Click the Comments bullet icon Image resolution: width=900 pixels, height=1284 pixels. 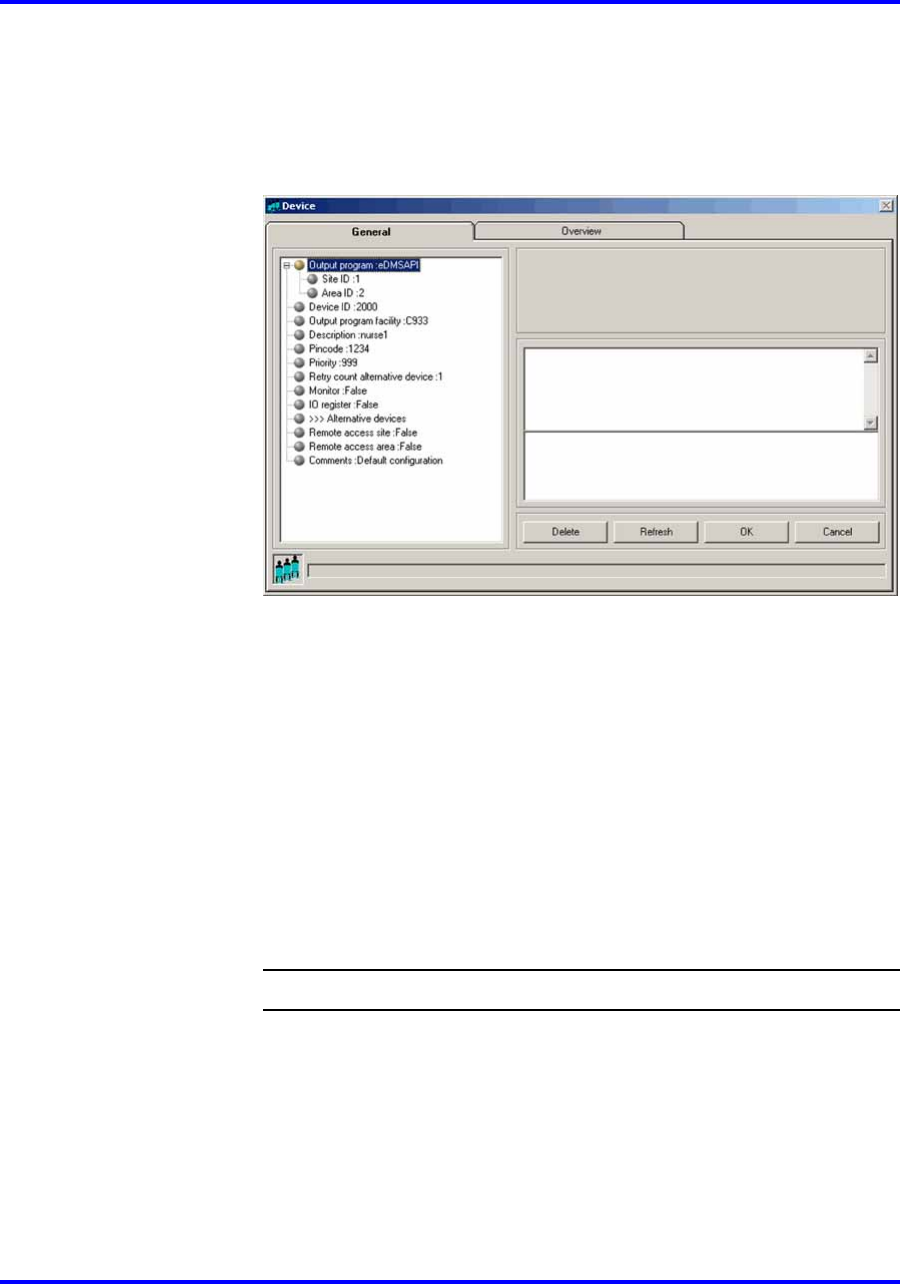[x=299, y=460]
